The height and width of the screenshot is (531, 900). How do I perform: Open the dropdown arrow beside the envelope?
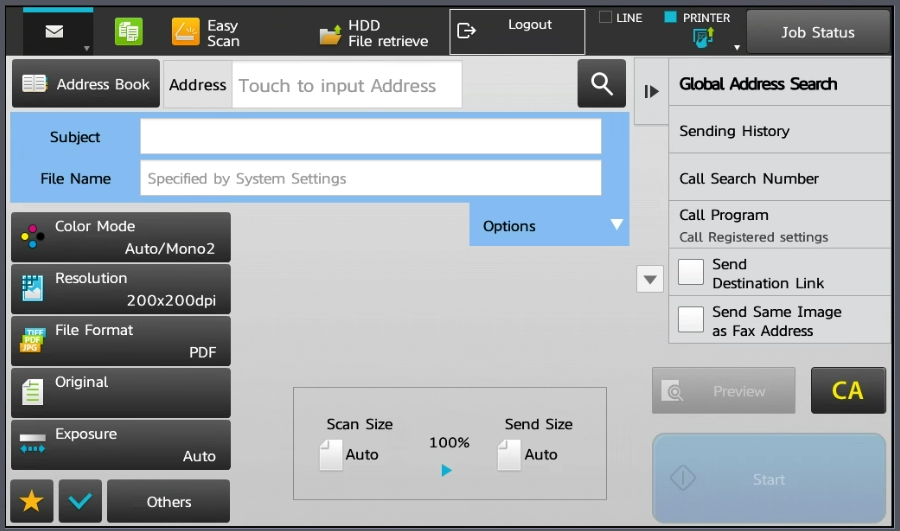pyautogui.click(x=87, y=49)
